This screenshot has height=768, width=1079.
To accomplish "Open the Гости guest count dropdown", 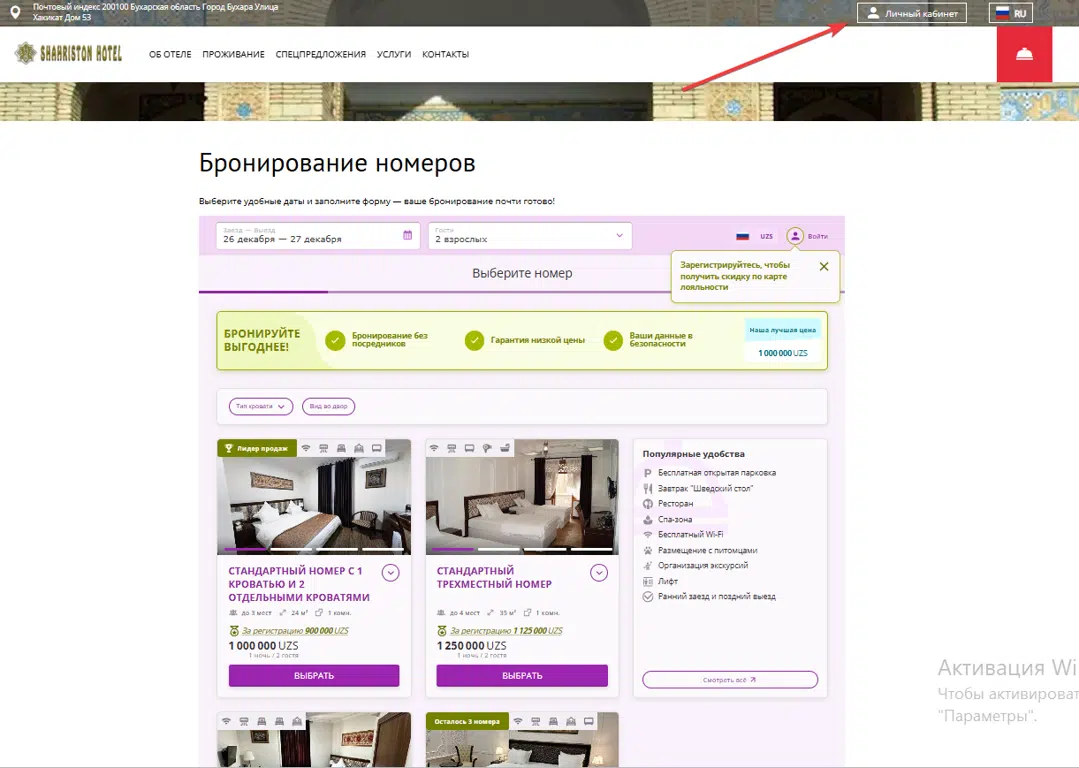I will [x=530, y=236].
